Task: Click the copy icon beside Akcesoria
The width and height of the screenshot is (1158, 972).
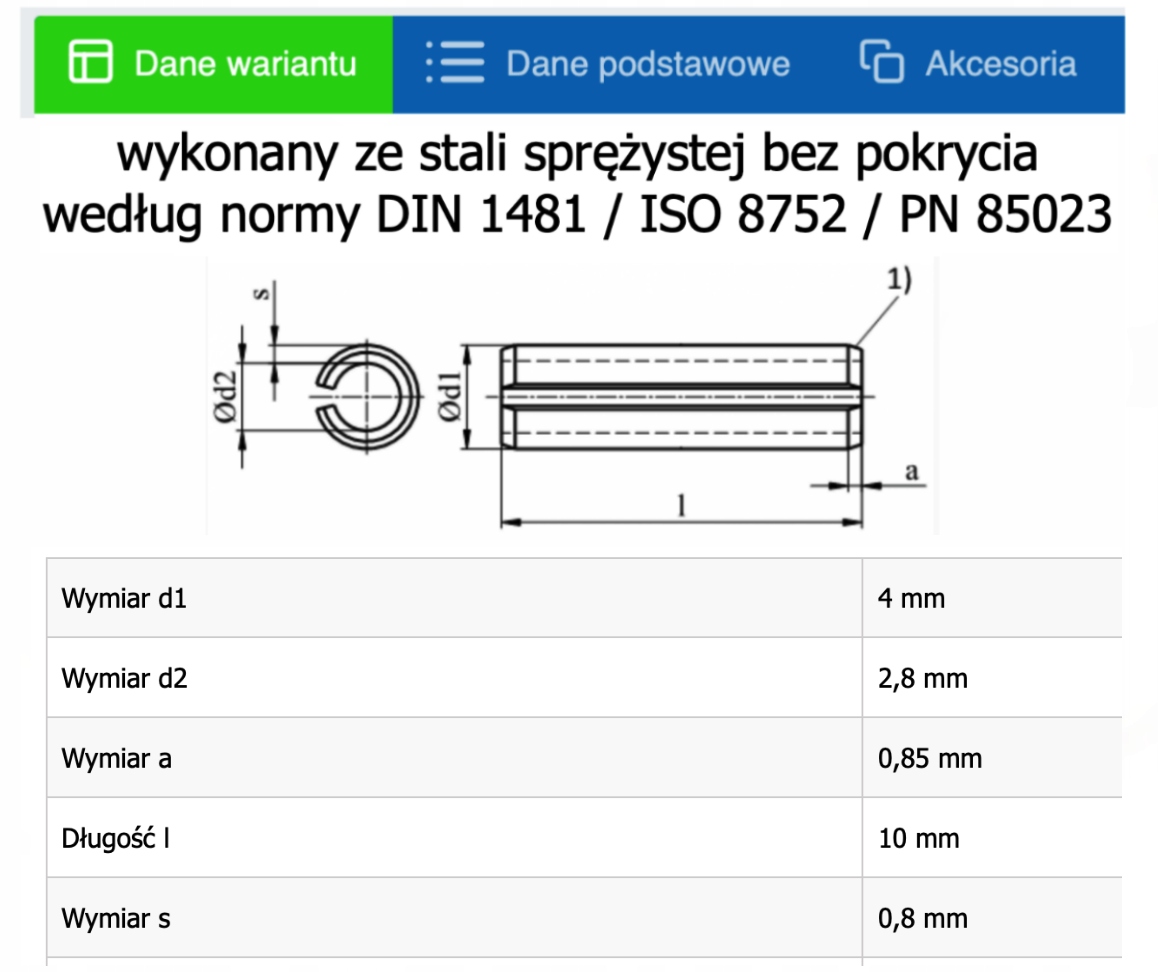Action: point(882,61)
